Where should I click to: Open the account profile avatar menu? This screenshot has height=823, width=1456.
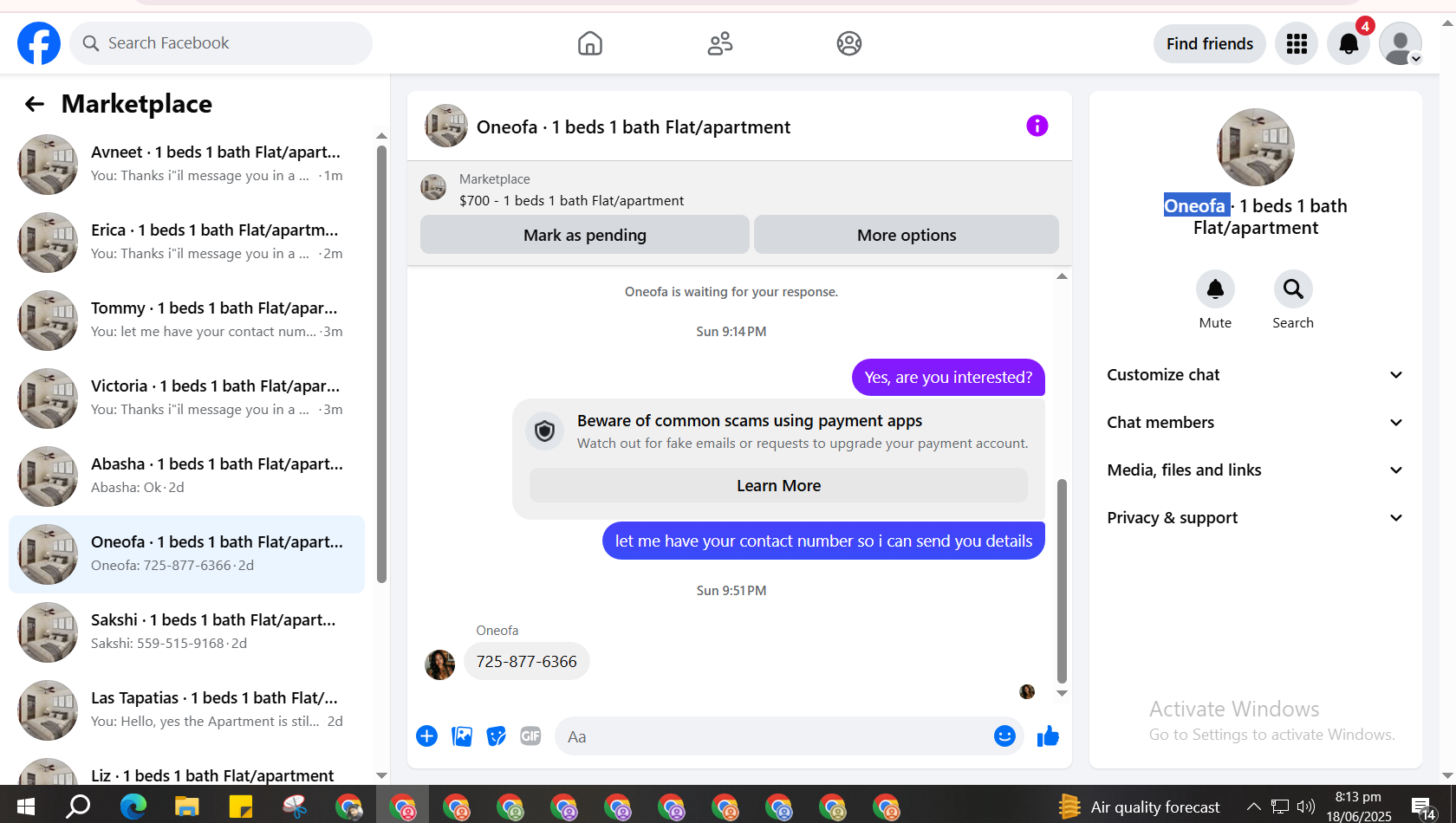coord(1401,43)
